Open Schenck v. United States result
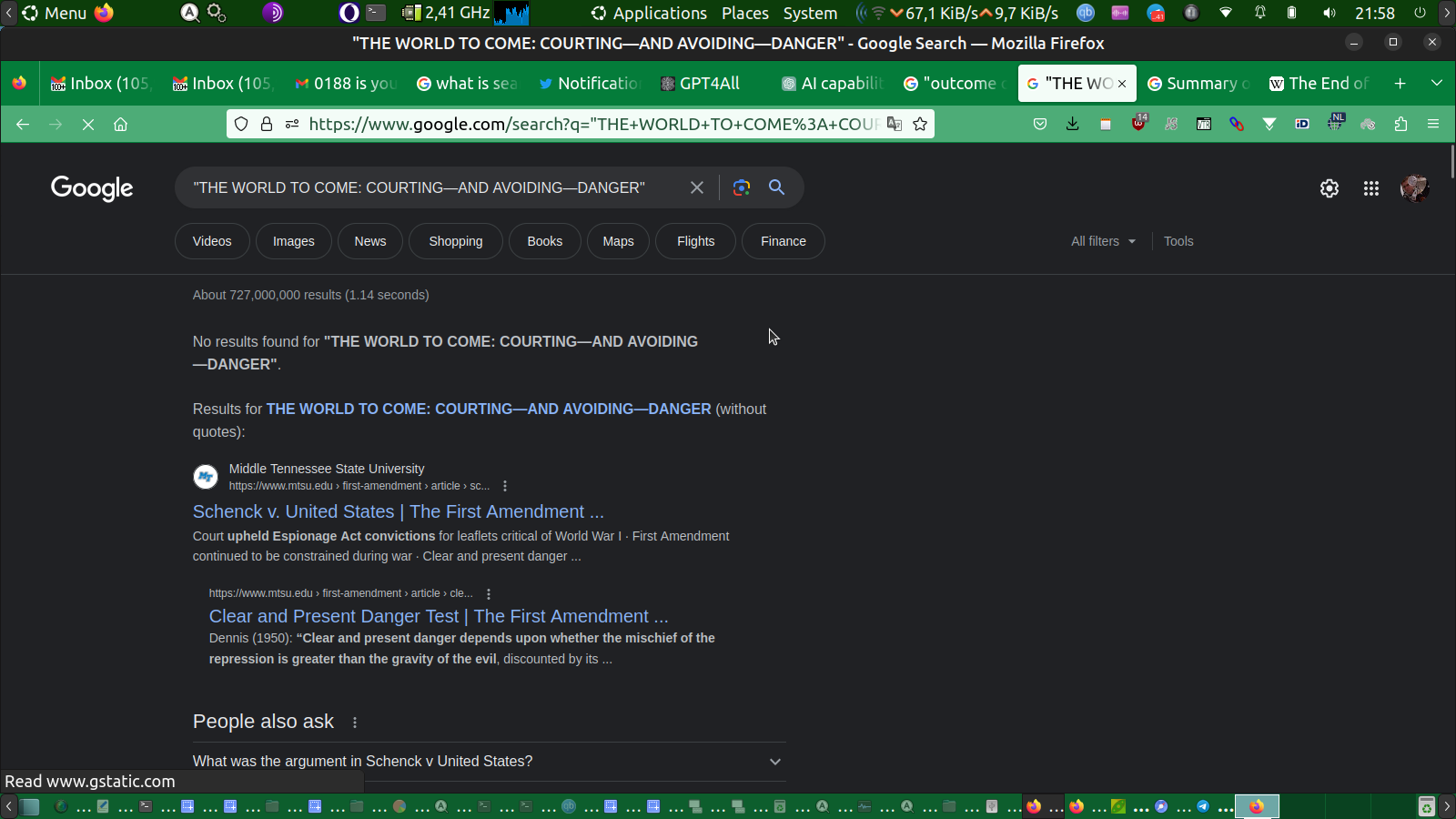 pyautogui.click(x=399, y=511)
